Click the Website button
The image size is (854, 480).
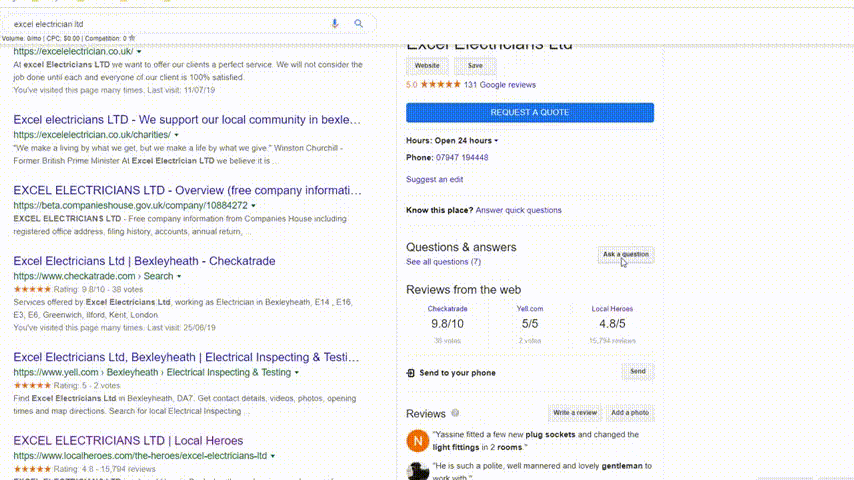pyautogui.click(x=427, y=65)
